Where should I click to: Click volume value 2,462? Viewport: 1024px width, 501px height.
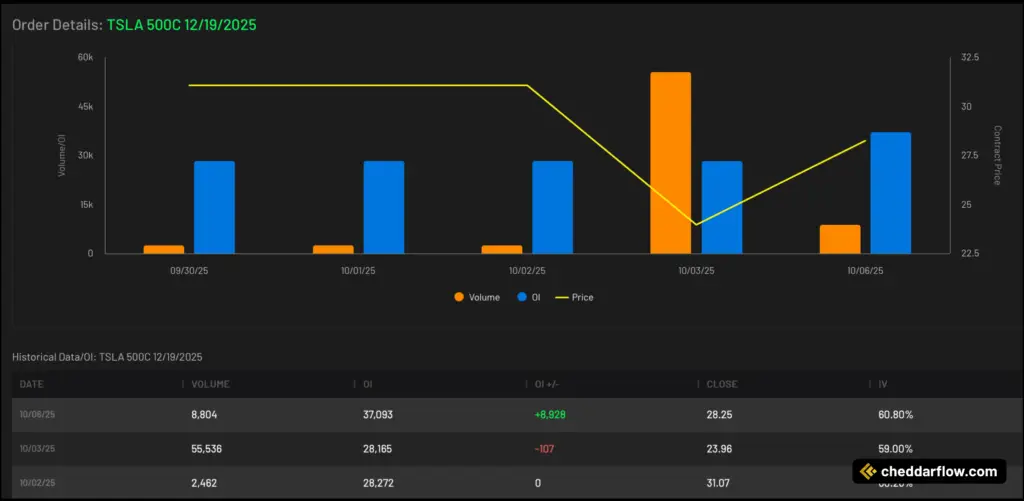tap(204, 483)
